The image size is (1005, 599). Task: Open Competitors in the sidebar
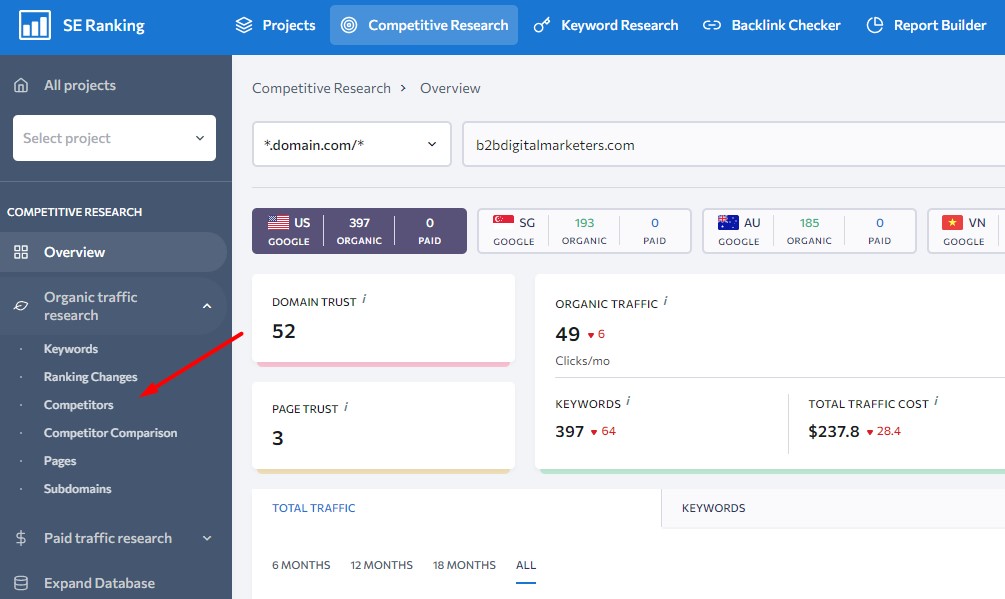pos(78,405)
